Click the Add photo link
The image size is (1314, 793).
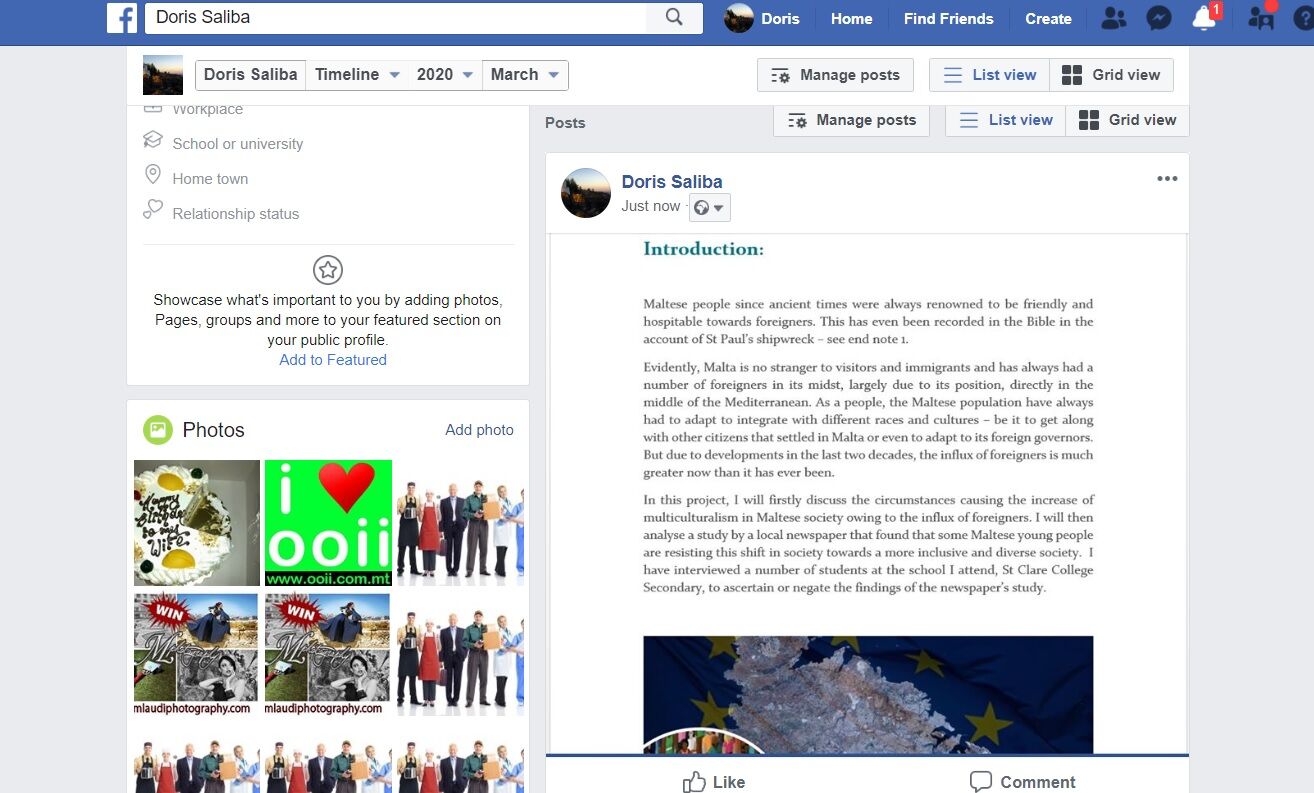click(479, 430)
